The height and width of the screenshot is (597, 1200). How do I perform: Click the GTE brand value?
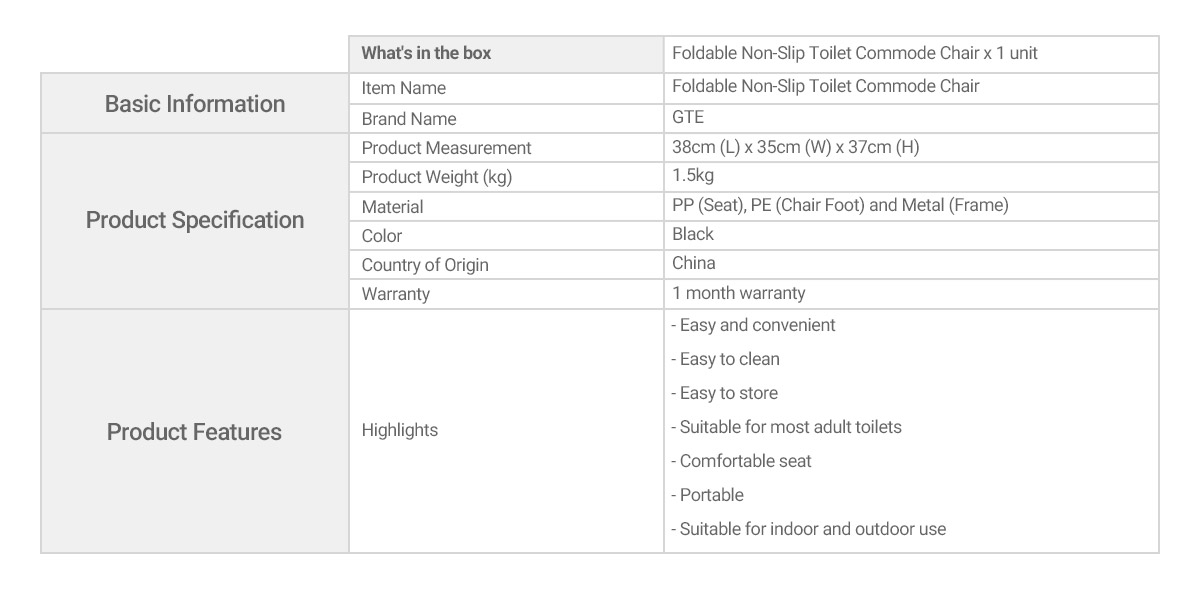[688, 117]
